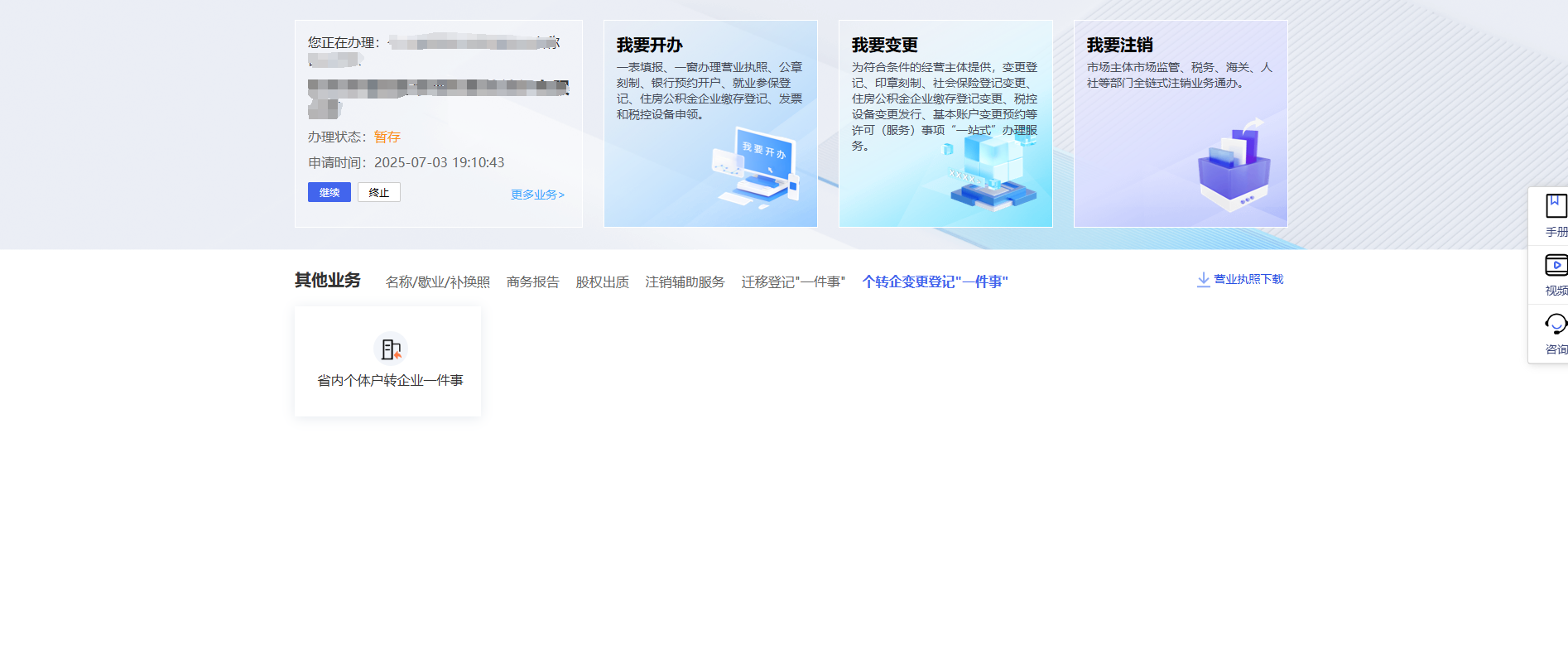1568x664 pixels.
Task: Open the 手册 manual icon
Action: (1555, 205)
